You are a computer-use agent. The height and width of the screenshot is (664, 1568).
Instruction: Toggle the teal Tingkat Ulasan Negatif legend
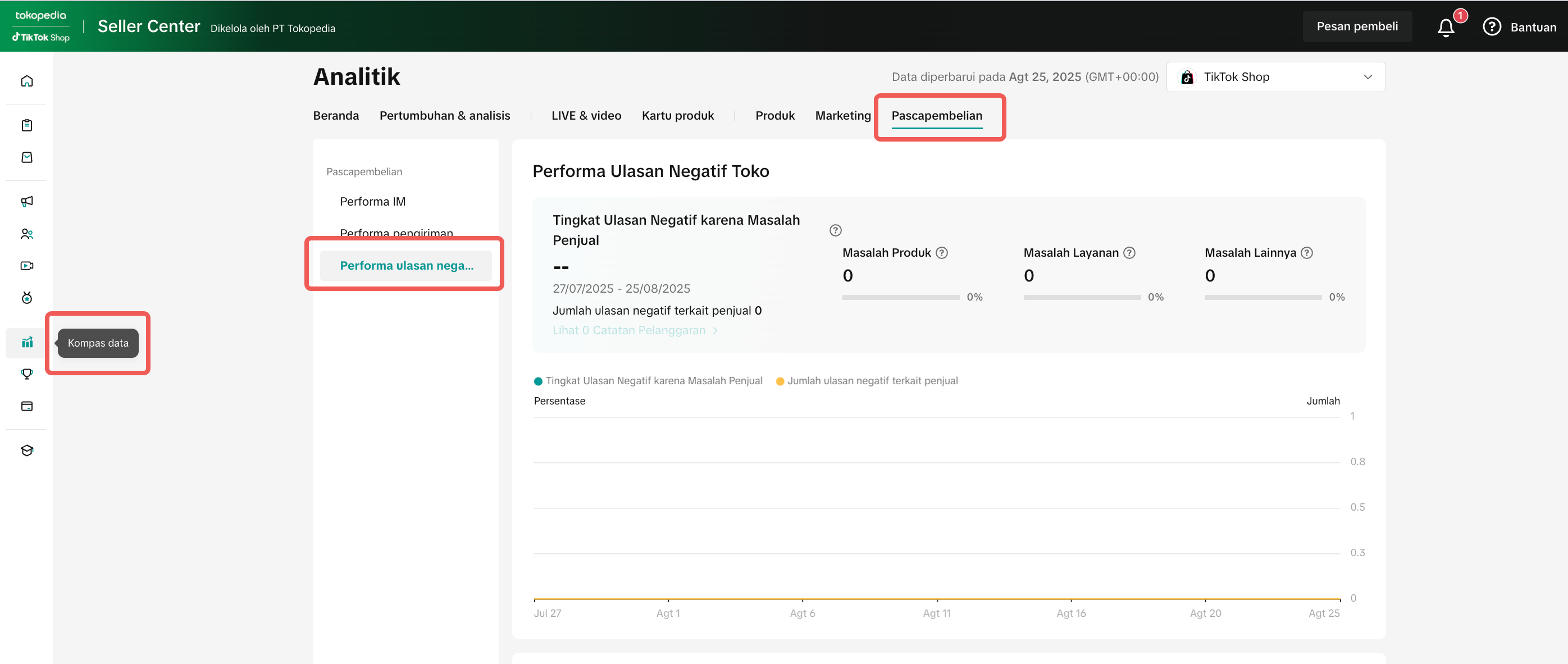pyautogui.click(x=648, y=381)
